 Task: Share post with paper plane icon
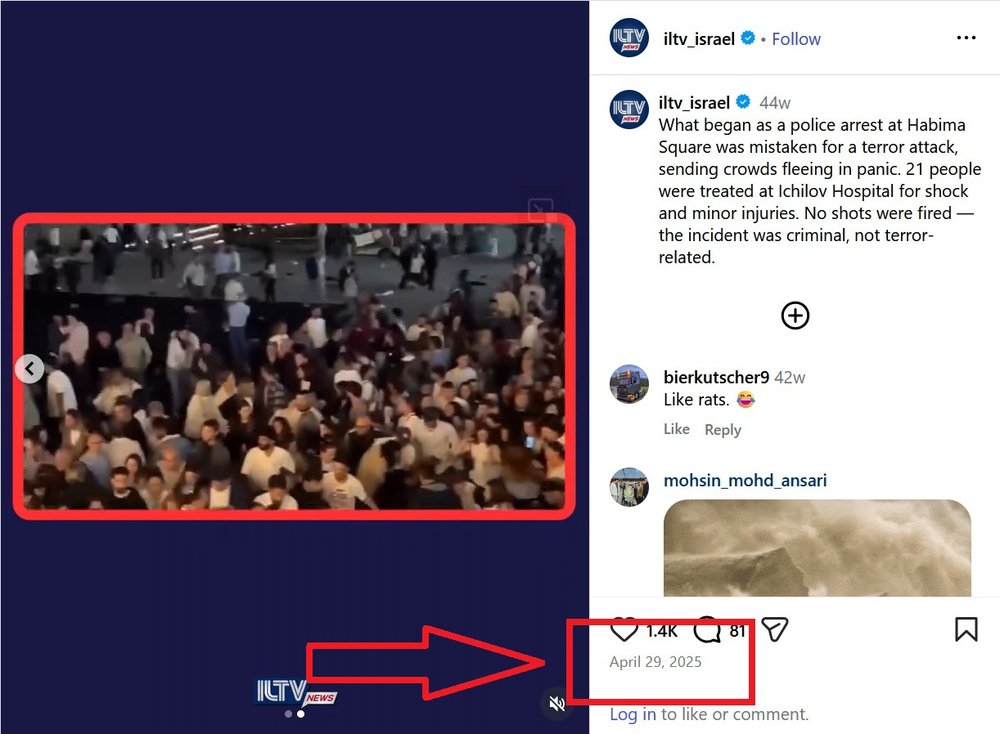(775, 629)
